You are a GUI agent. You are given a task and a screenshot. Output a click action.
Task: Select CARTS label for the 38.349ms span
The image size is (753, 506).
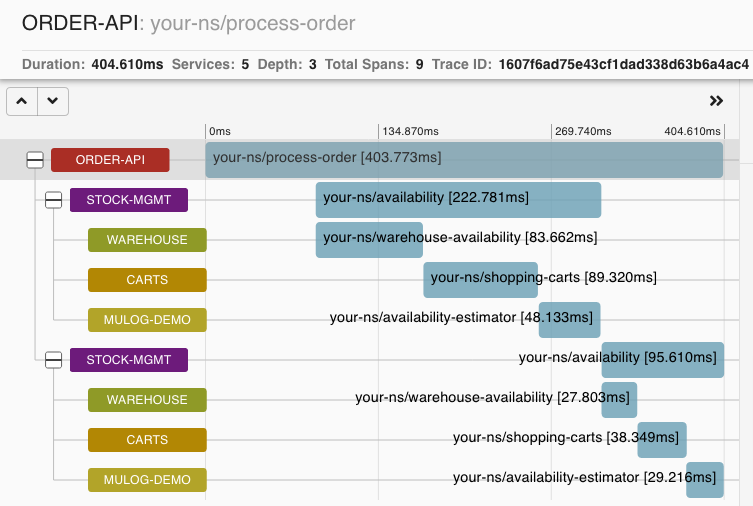click(x=147, y=440)
